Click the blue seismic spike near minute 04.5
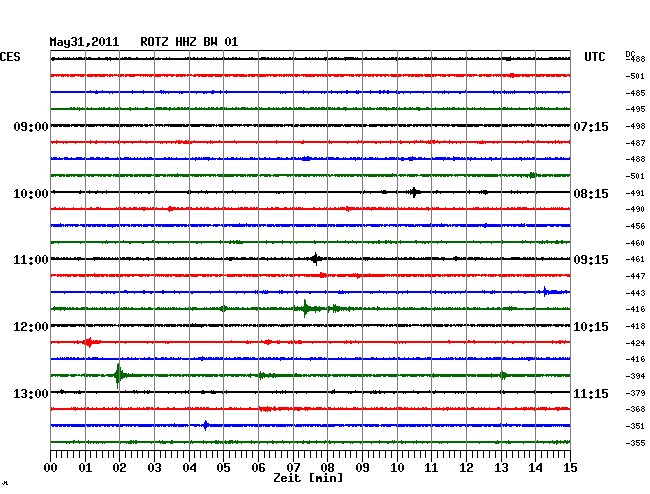The image size is (650, 494). (206, 425)
